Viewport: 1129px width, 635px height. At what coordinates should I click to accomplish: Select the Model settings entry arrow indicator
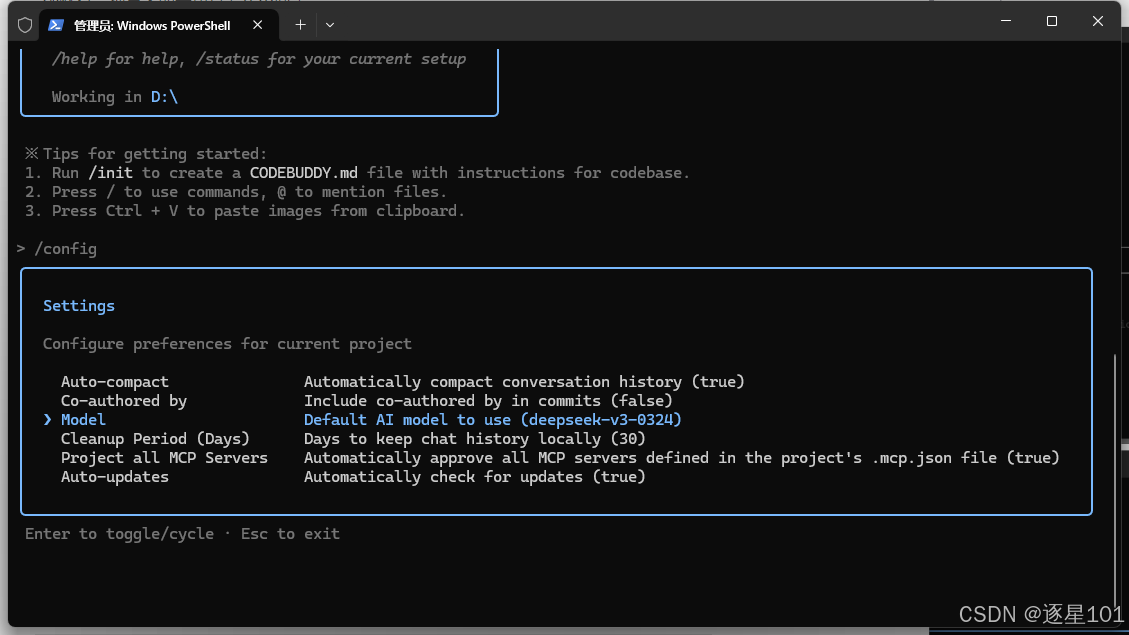tap(47, 419)
